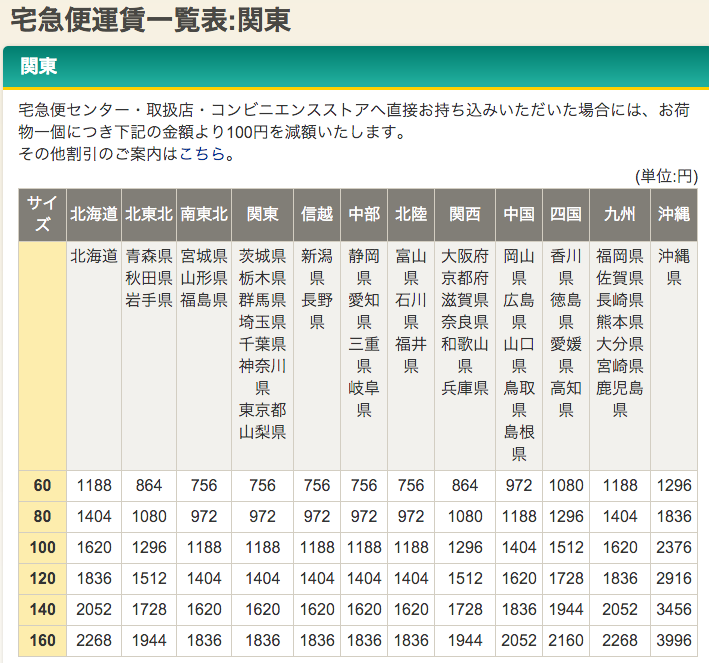
Task: Select the 北陸 column header
Action: [x=411, y=214]
